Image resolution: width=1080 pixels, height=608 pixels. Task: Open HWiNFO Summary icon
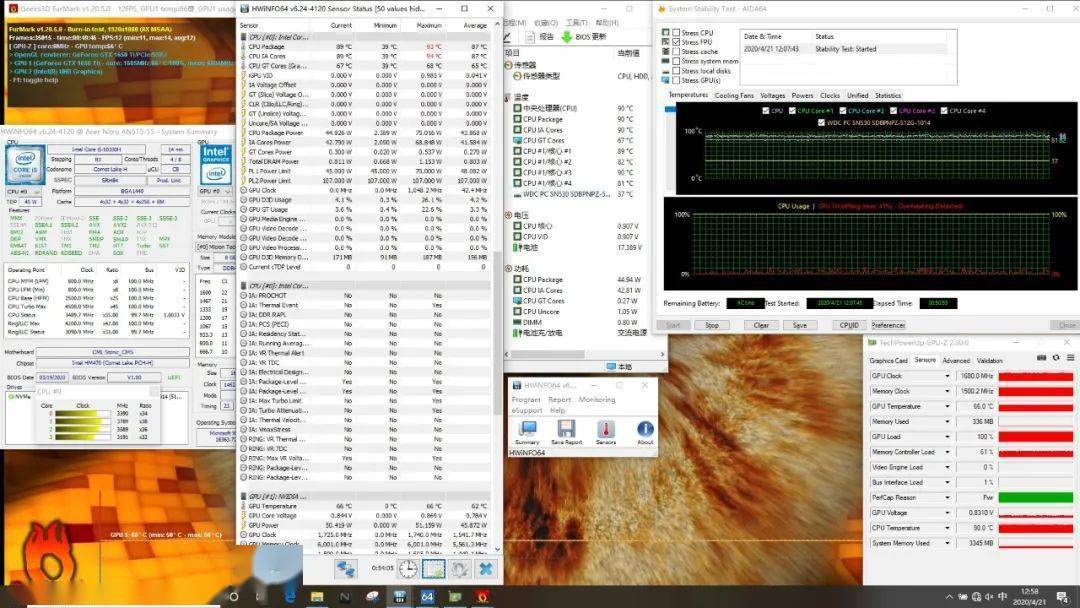[x=527, y=432]
